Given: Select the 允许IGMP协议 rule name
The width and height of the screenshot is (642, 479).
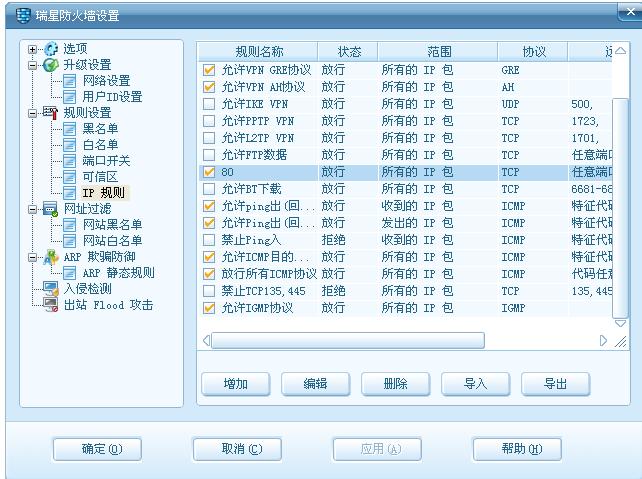Looking at the screenshot, I should pyautogui.click(x=257, y=308).
